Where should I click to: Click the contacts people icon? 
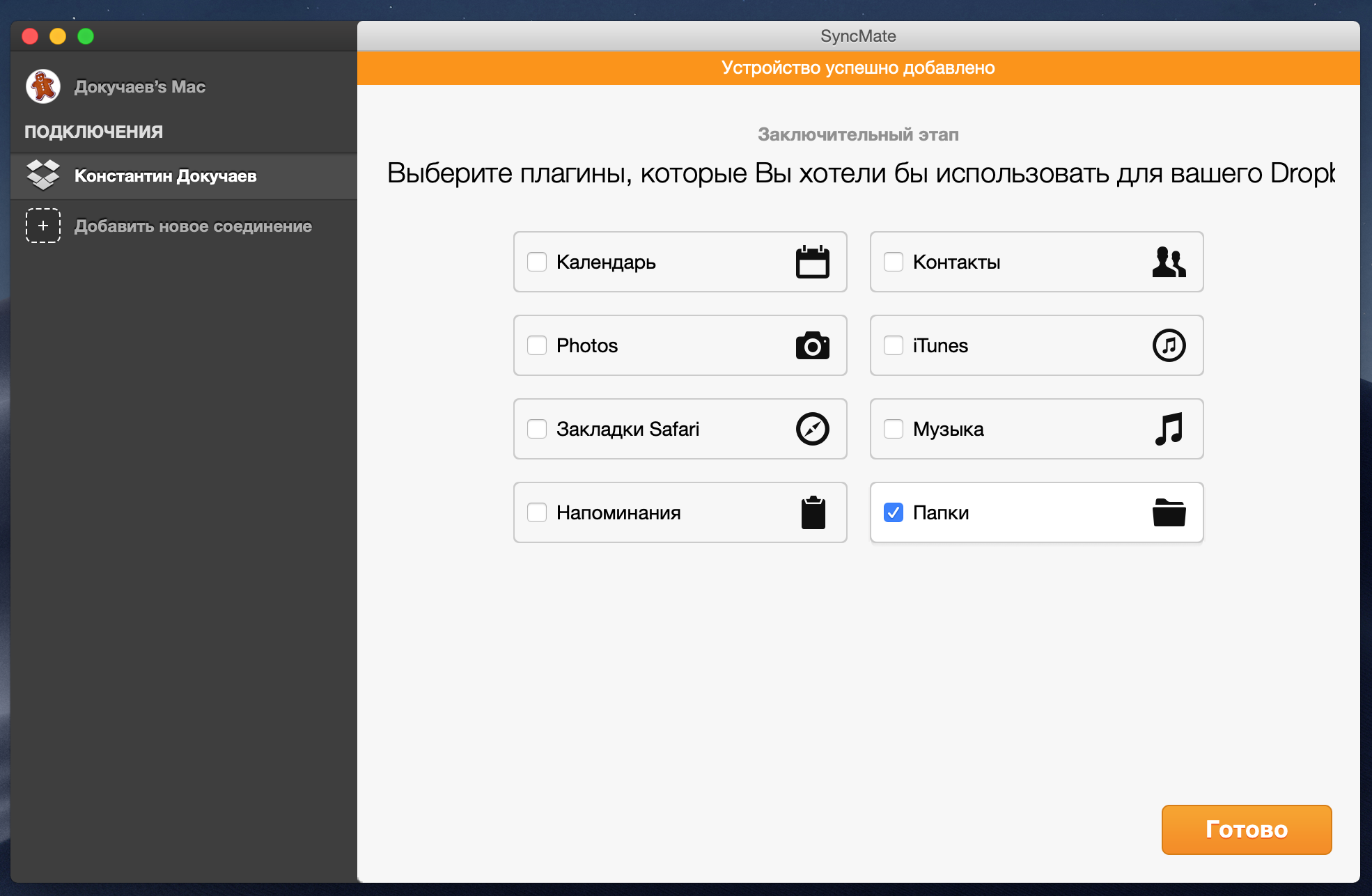(x=1168, y=262)
